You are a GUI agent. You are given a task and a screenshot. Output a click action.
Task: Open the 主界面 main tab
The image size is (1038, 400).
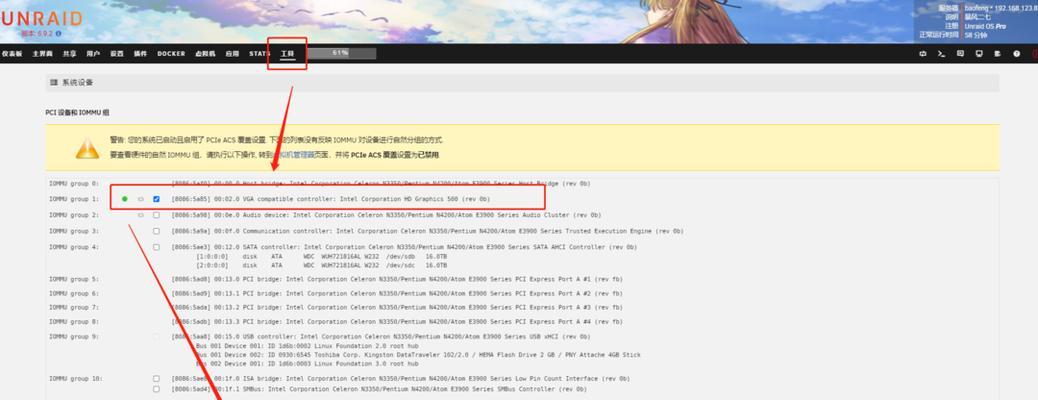pyautogui.click(x=42, y=54)
